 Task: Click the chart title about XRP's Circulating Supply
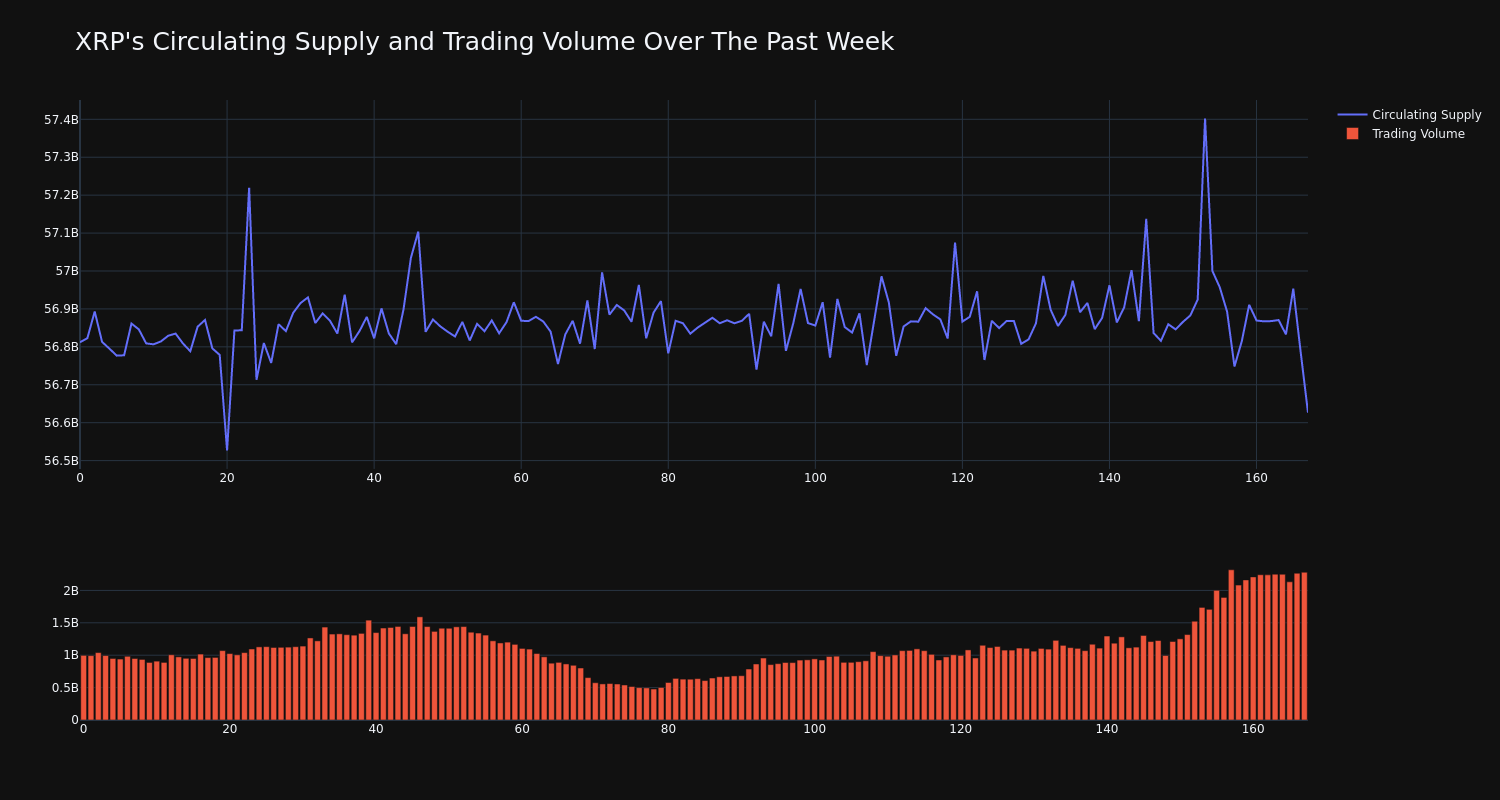click(x=484, y=42)
